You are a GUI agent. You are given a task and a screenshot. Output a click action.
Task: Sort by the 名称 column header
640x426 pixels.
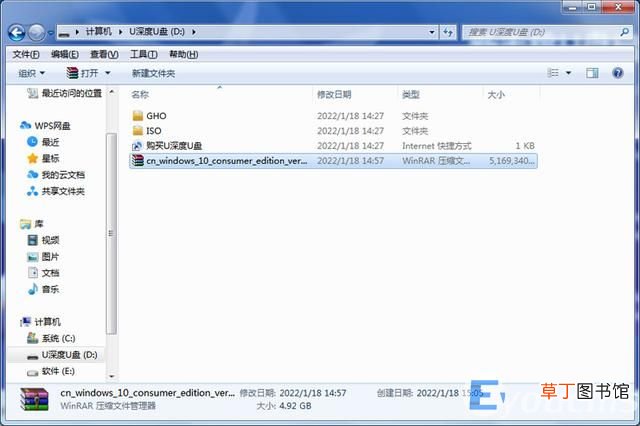pos(140,95)
